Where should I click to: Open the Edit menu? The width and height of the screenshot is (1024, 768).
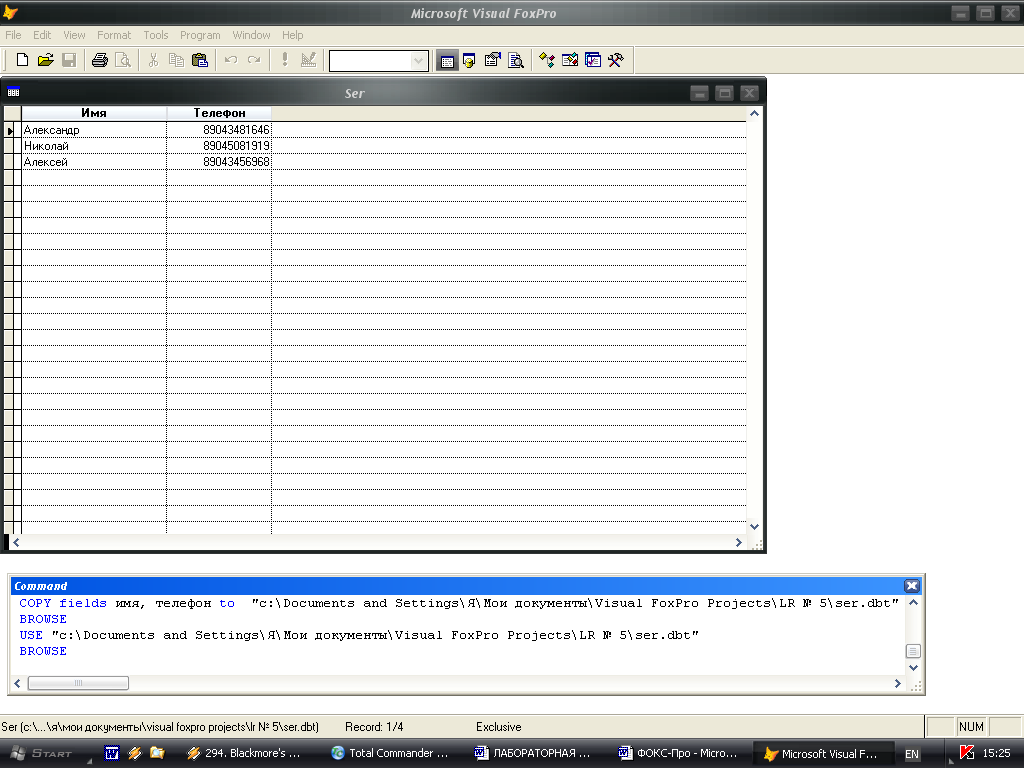[x=42, y=35]
